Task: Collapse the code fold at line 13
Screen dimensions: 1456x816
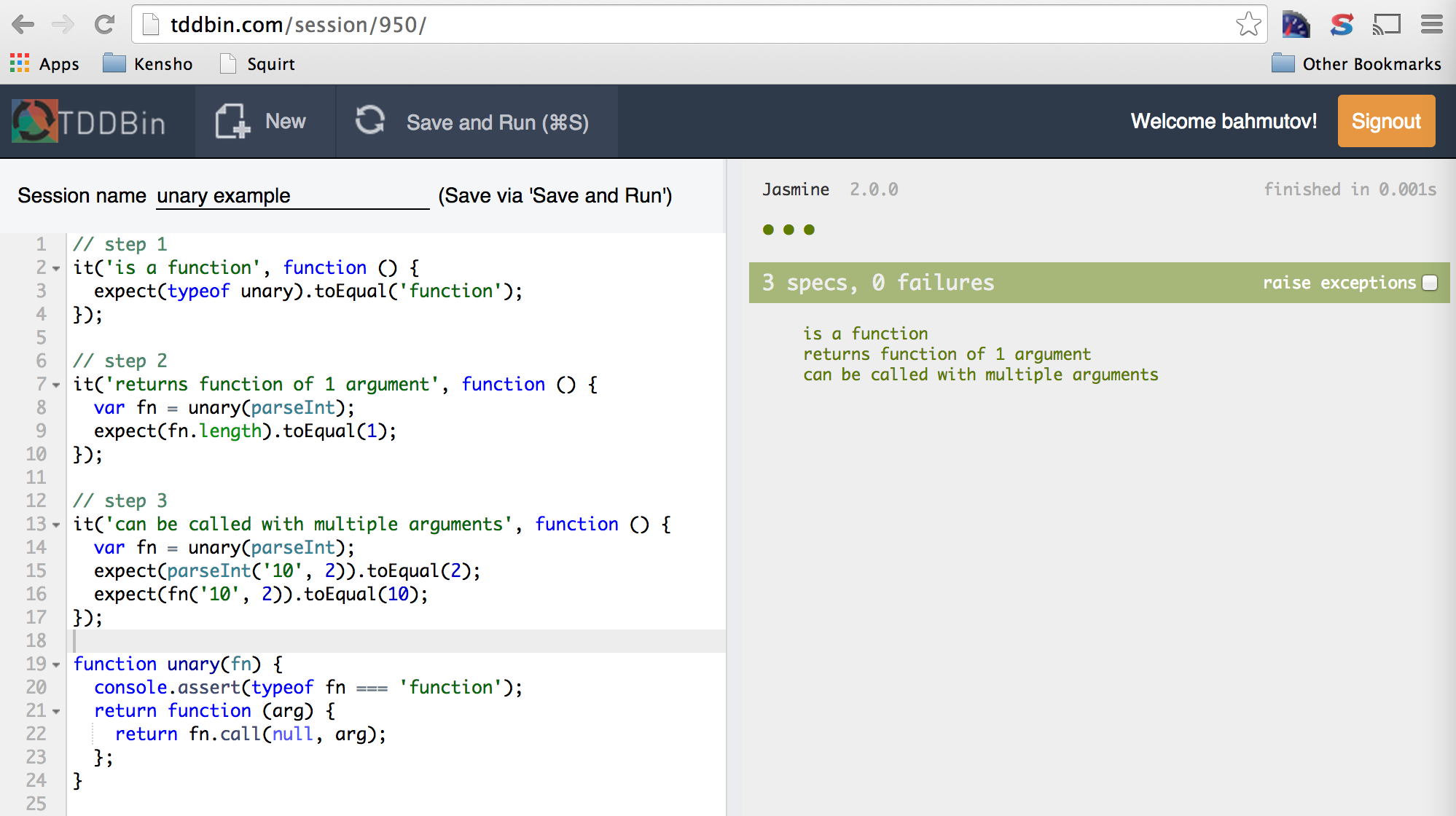Action: [x=57, y=525]
